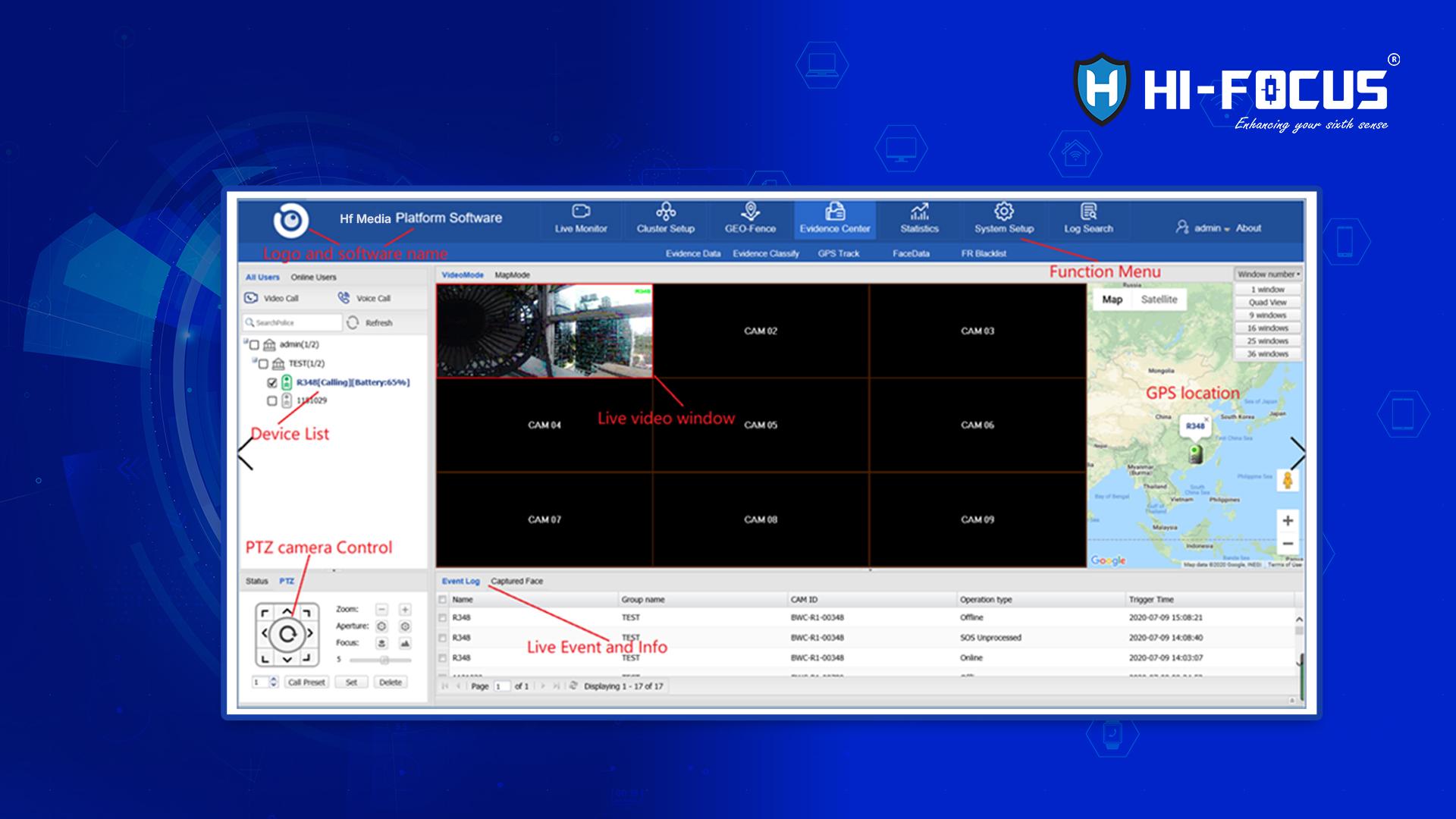Collapse the admin(1/2) tree node

pyautogui.click(x=246, y=340)
